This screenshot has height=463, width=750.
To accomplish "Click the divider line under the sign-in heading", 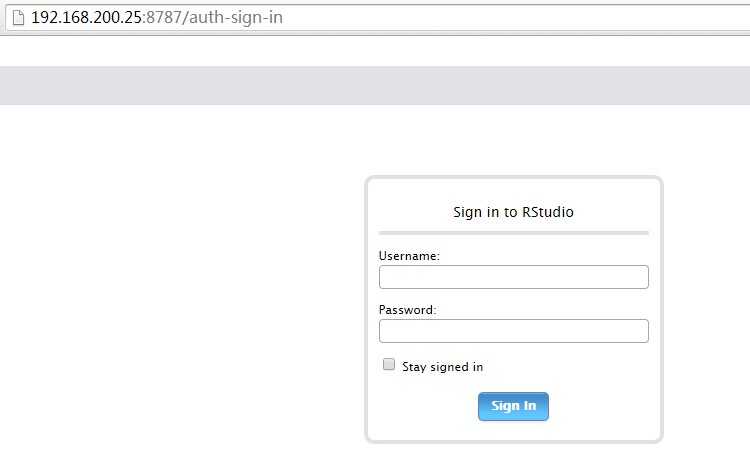I will 513,233.
